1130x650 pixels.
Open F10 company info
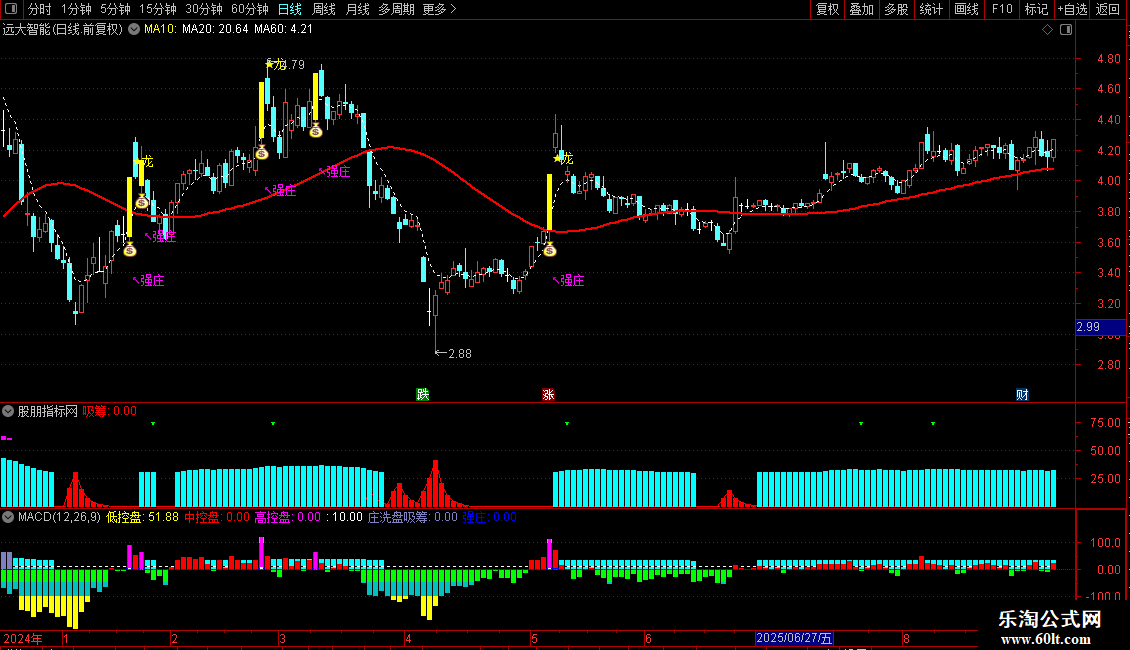[1002, 9]
